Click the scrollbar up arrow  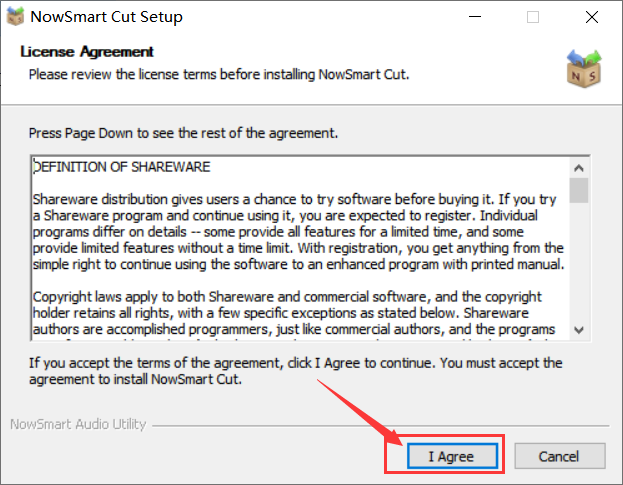(578, 168)
